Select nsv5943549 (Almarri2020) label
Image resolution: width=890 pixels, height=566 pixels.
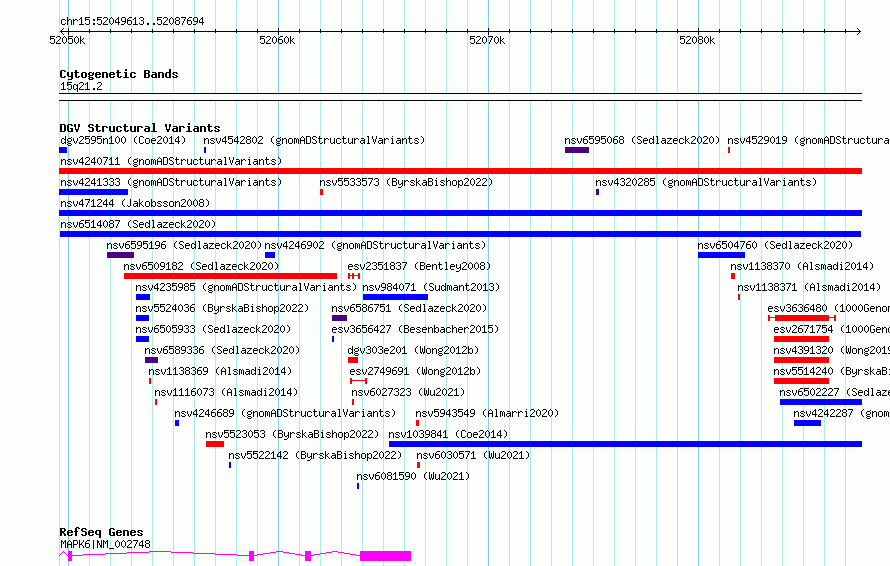pos(487,413)
